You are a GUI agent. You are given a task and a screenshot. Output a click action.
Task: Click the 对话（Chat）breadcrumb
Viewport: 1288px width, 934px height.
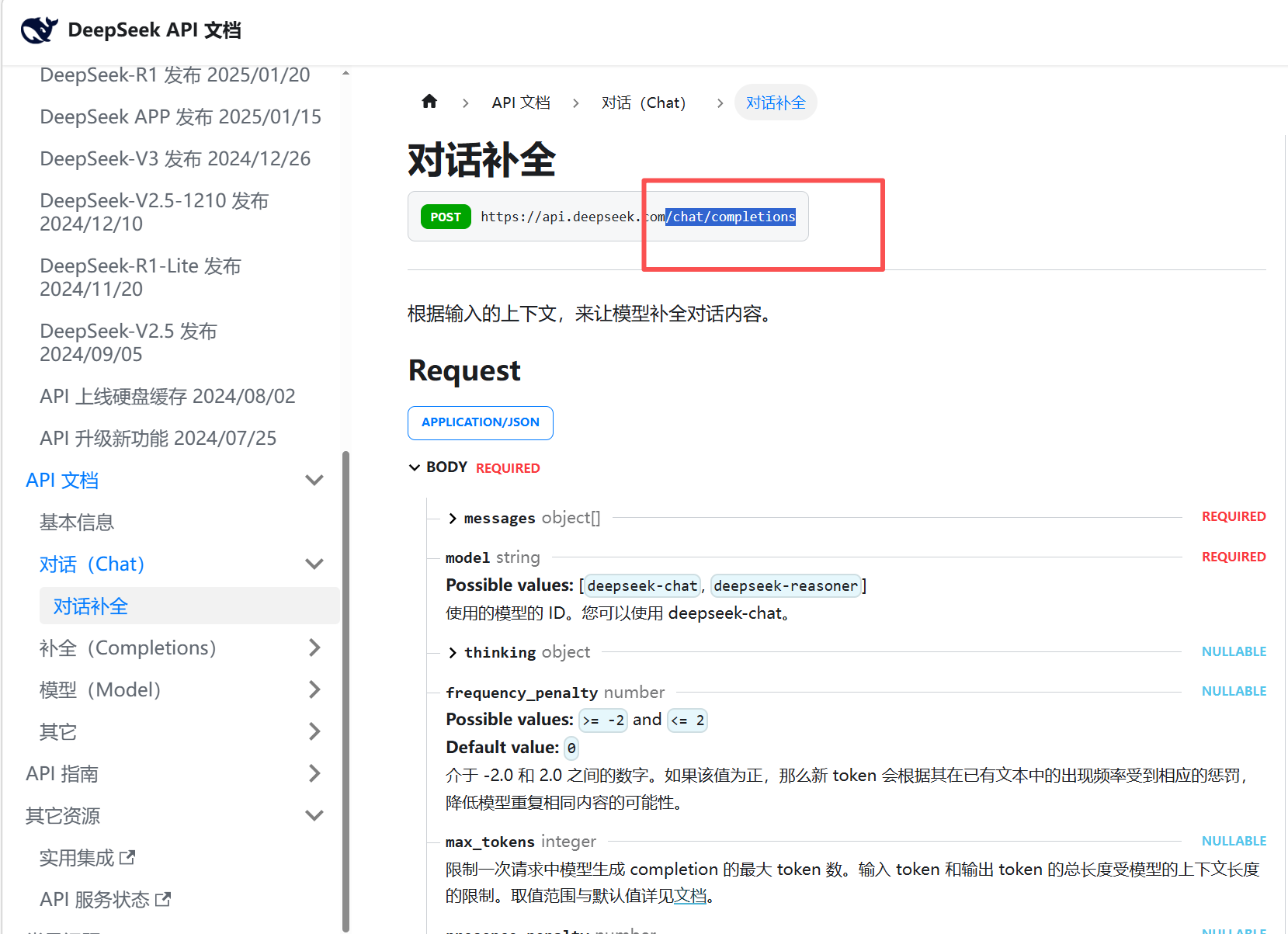[644, 102]
